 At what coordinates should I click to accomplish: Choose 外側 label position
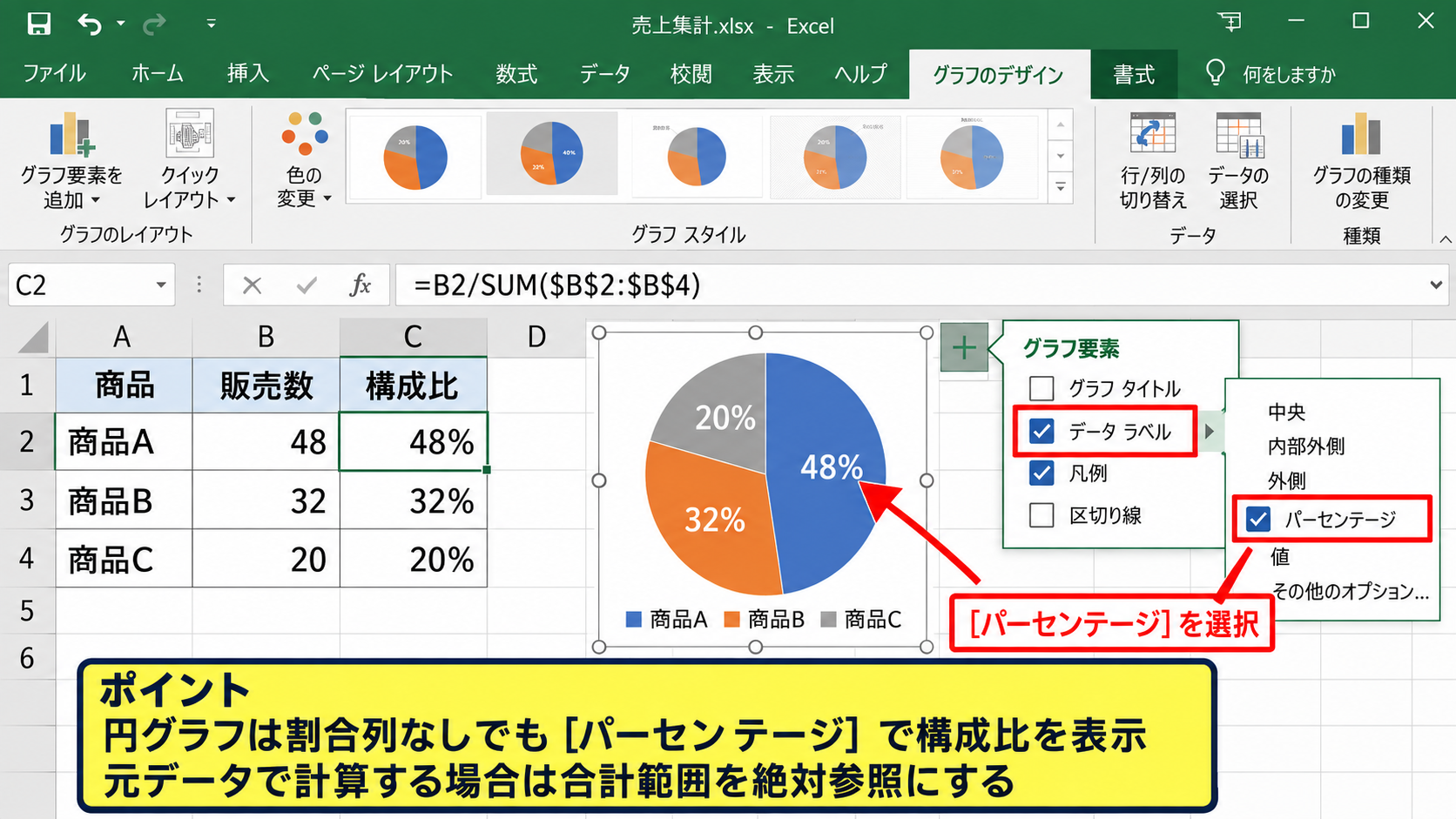click(1286, 480)
